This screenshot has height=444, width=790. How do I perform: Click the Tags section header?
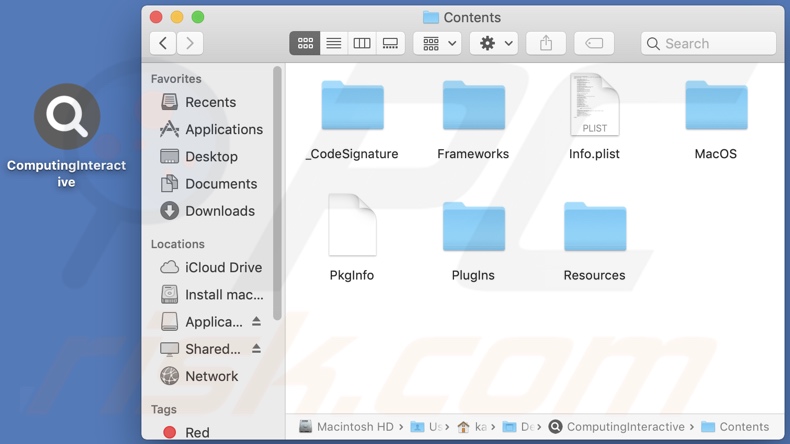[x=164, y=410]
